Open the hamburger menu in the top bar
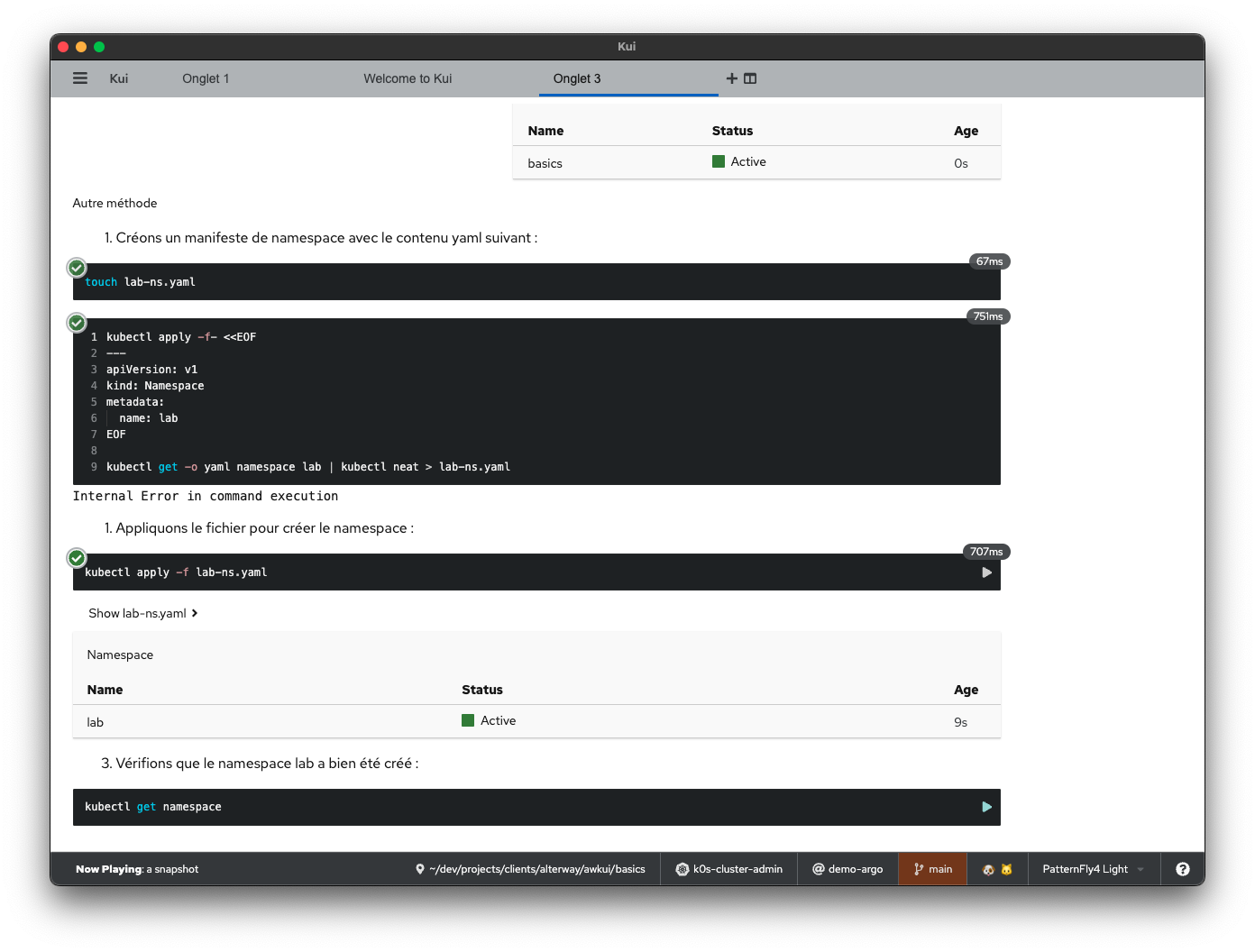The height and width of the screenshot is (952, 1255). click(x=80, y=78)
